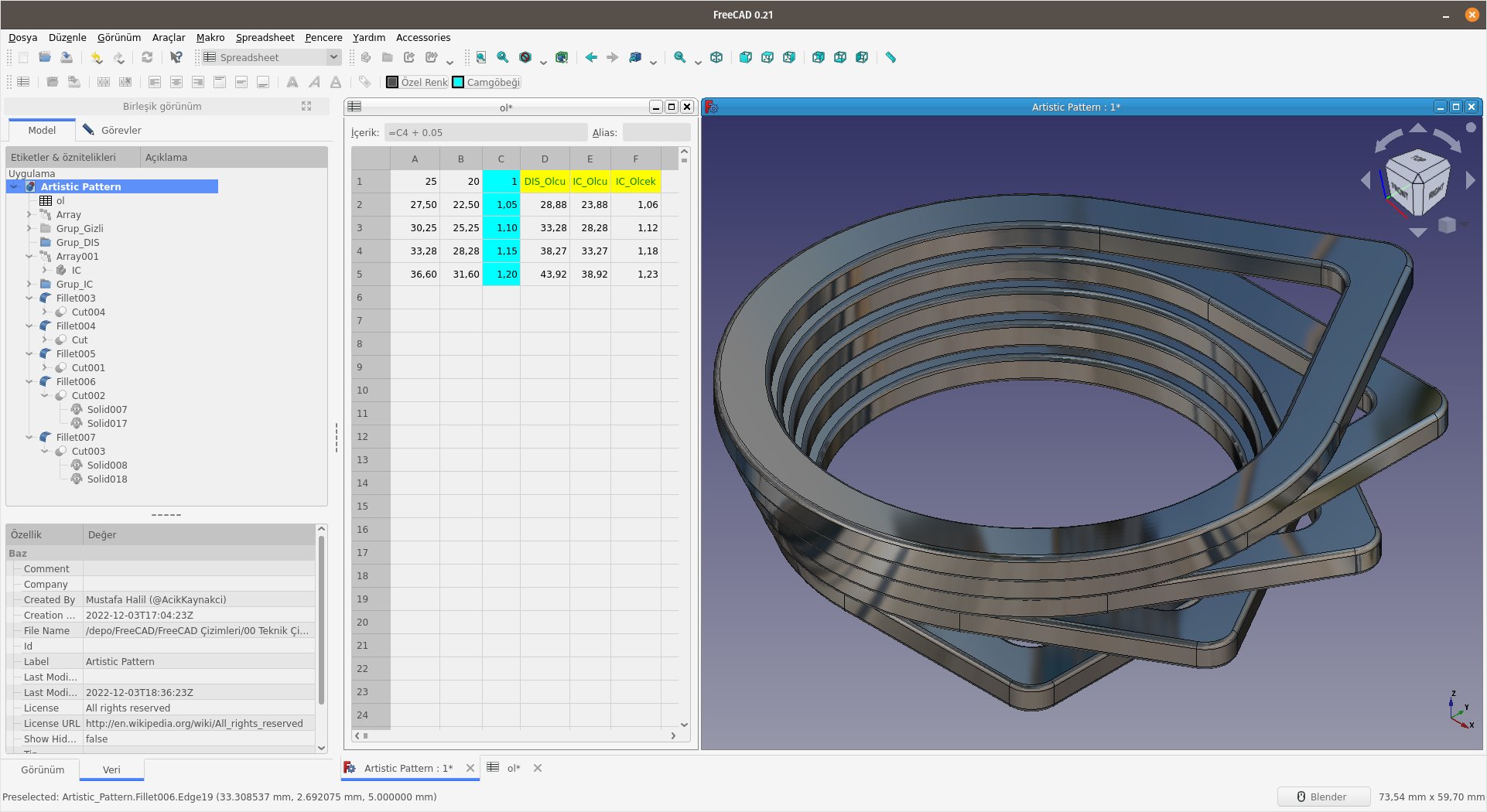Collapse the Fillet006 tree item
The width and height of the screenshot is (1487, 812).
(29, 381)
